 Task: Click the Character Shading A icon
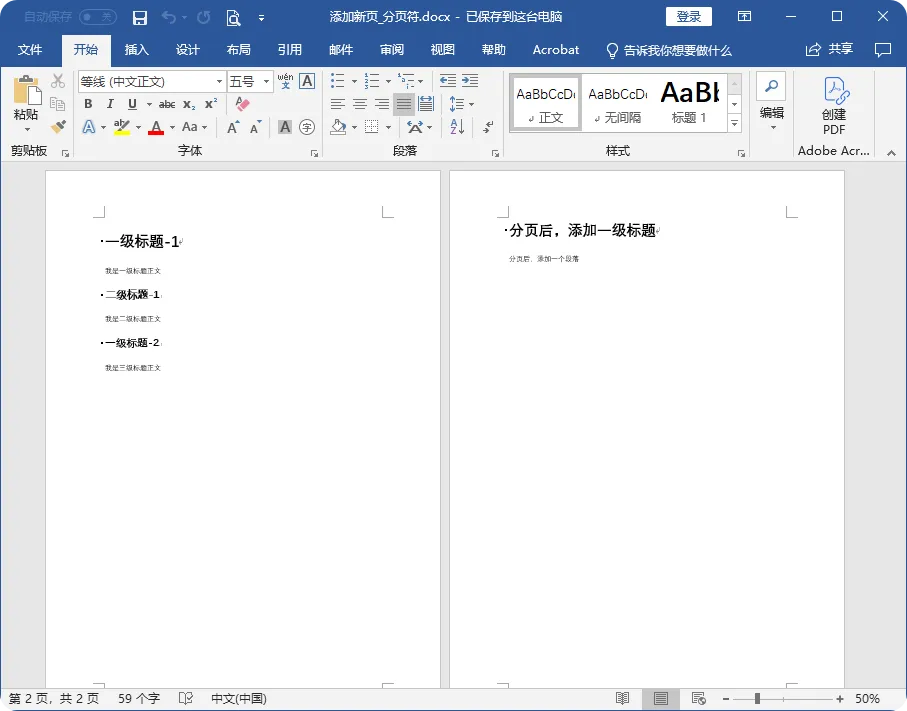click(285, 127)
